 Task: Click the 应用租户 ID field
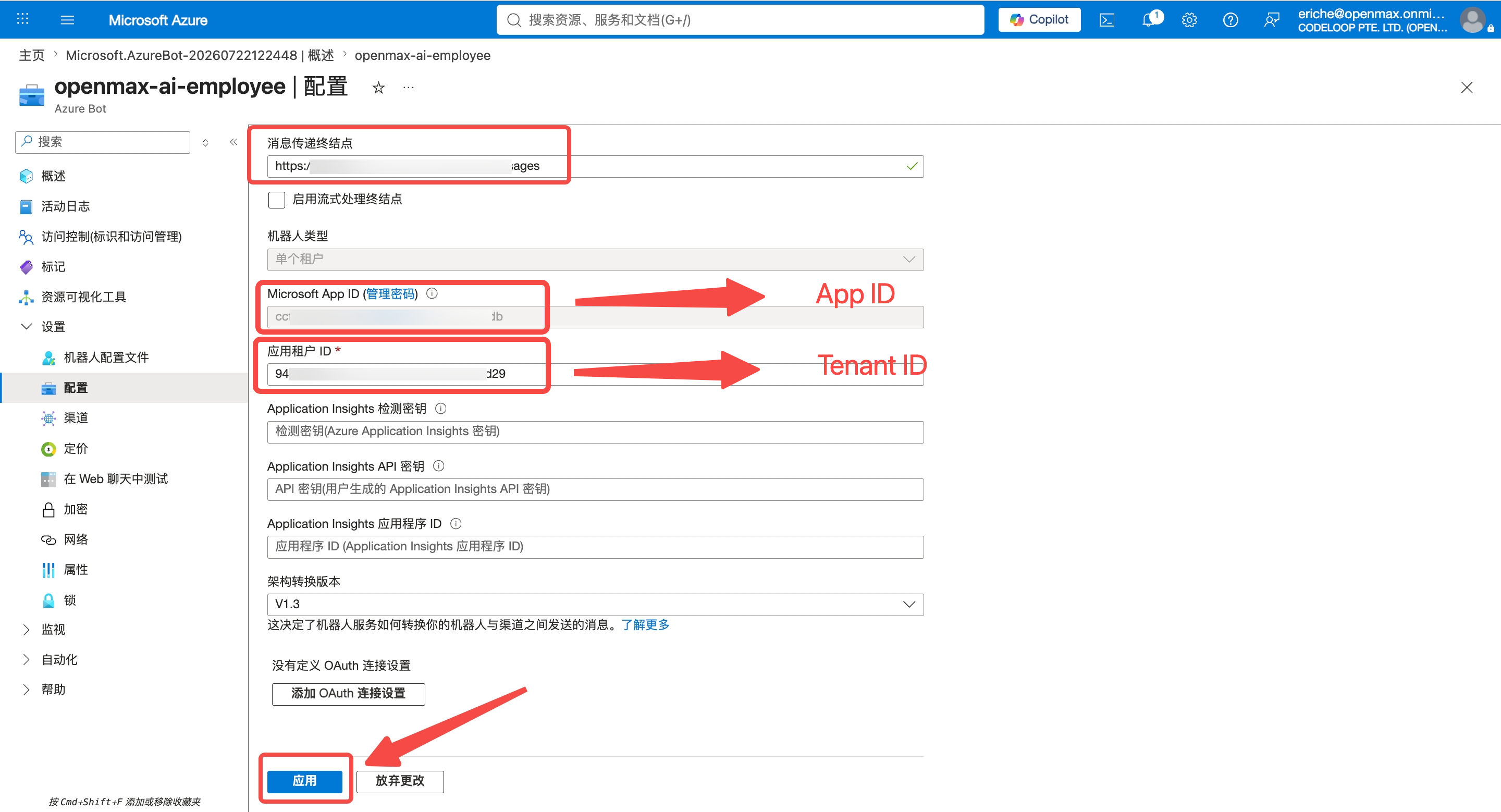pyautogui.click(x=595, y=375)
